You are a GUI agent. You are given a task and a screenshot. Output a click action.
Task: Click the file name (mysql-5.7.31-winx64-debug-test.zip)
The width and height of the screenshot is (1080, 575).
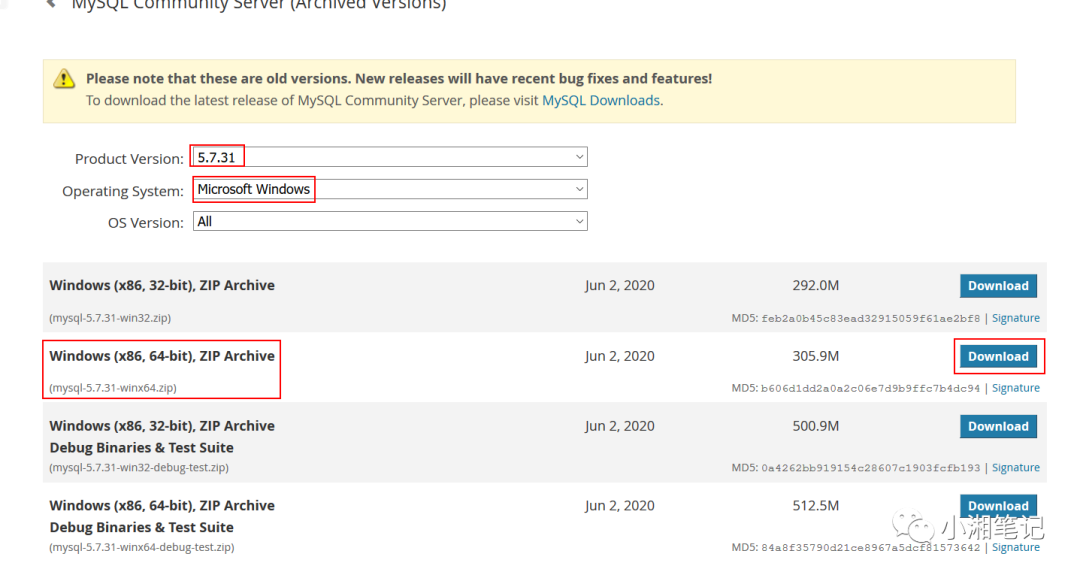pos(142,547)
